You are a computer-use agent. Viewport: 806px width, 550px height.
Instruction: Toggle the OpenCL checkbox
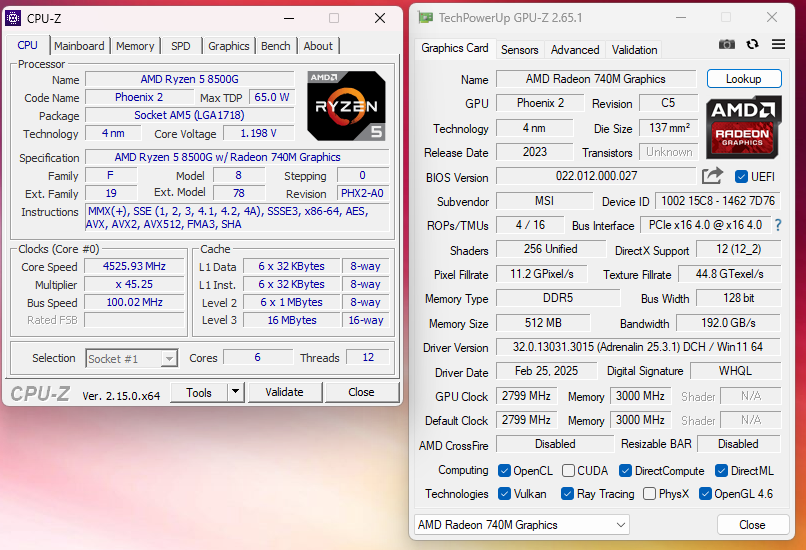pyautogui.click(x=504, y=471)
